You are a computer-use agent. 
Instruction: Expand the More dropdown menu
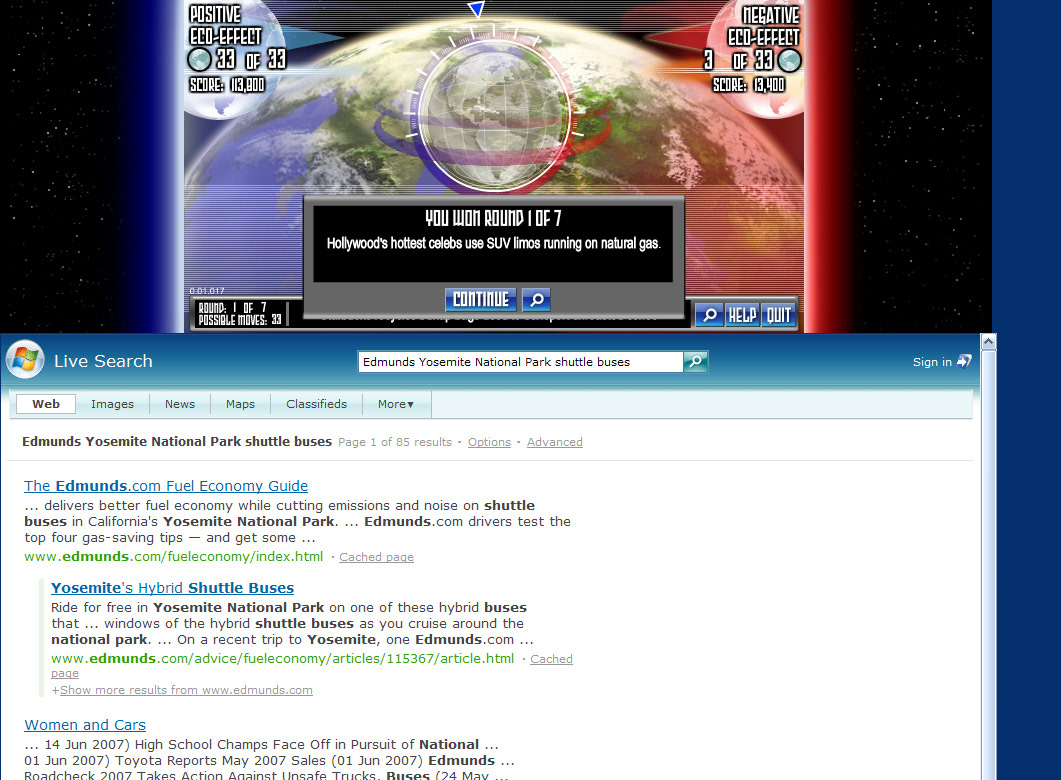tap(396, 404)
